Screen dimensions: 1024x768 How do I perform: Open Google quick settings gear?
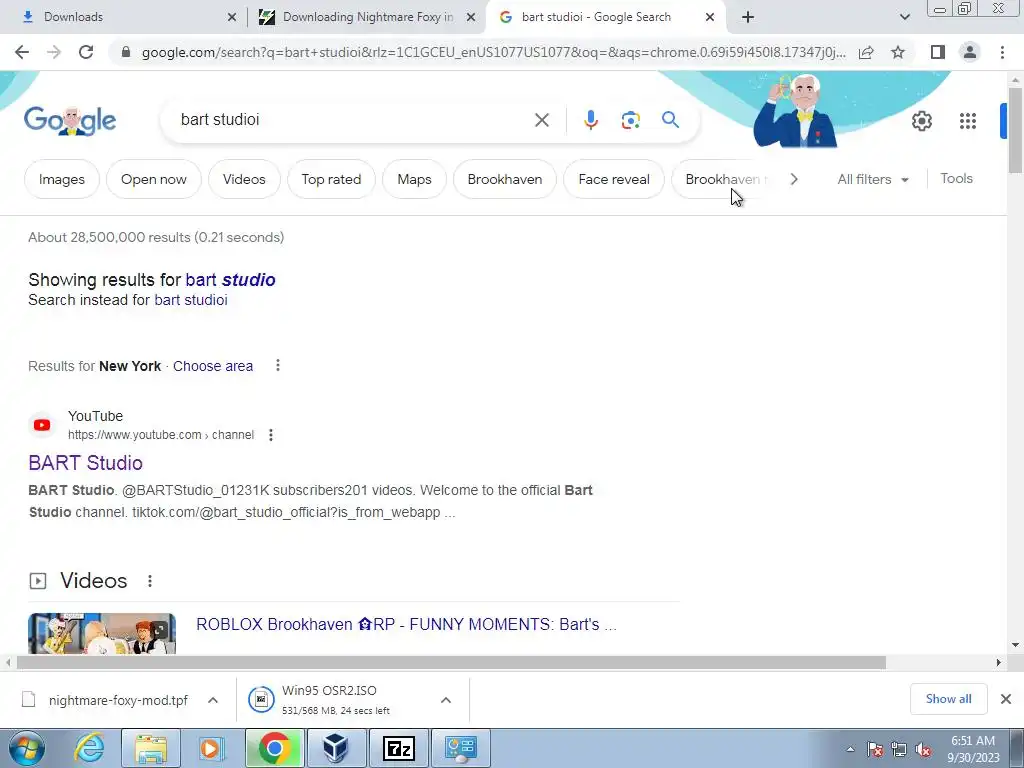(x=921, y=121)
